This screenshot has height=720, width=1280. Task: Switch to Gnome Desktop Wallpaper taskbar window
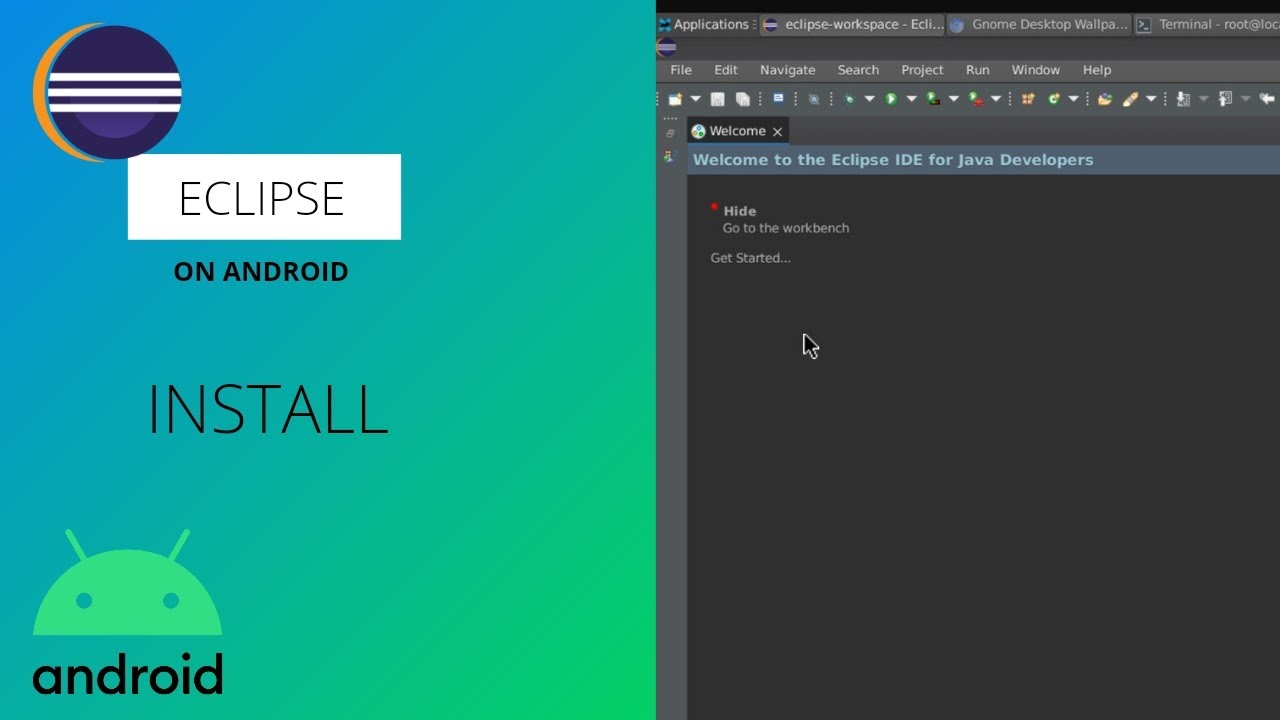point(1038,25)
